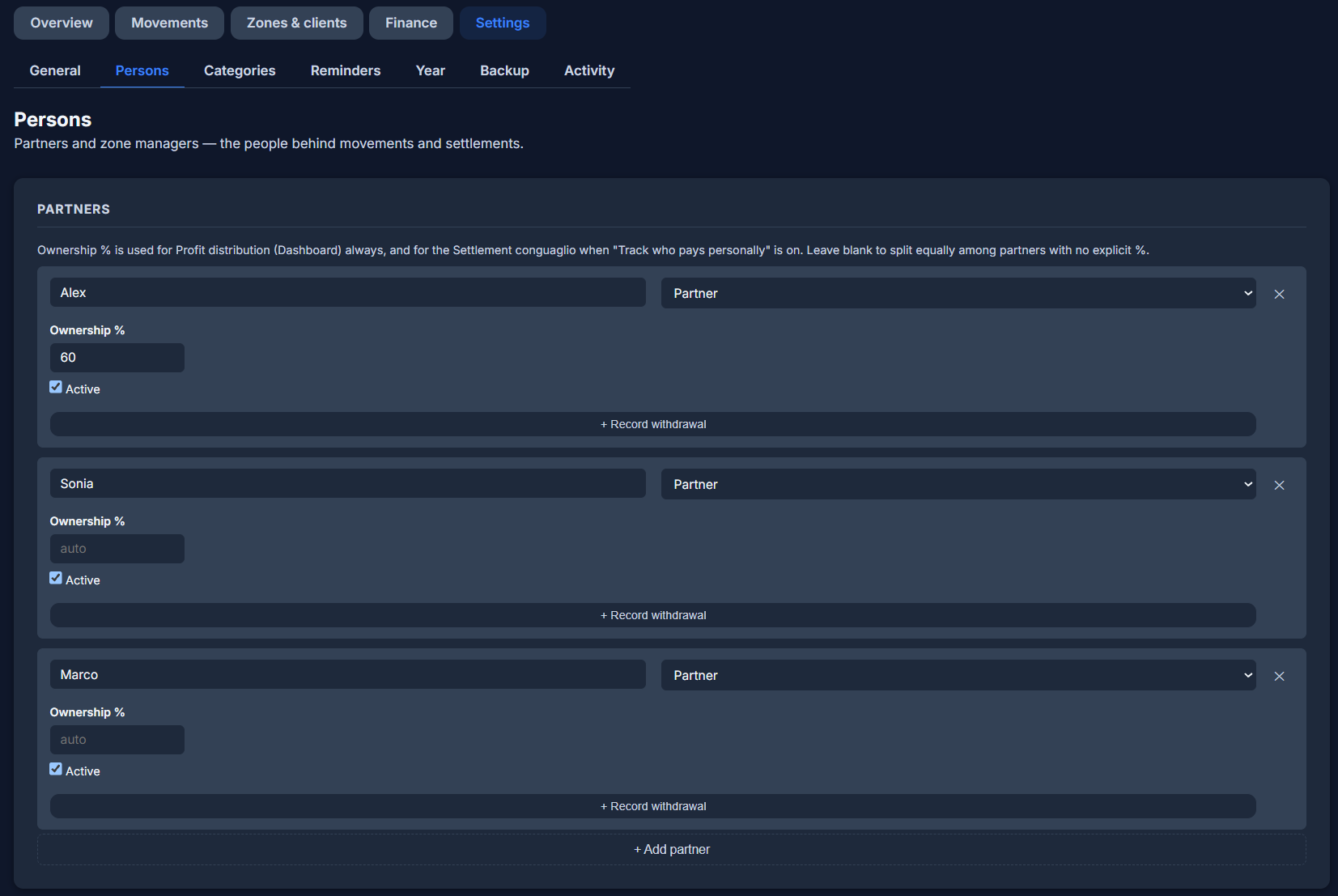Open the Movements tab
This screenshot has height=896, width=1338.
170,23
